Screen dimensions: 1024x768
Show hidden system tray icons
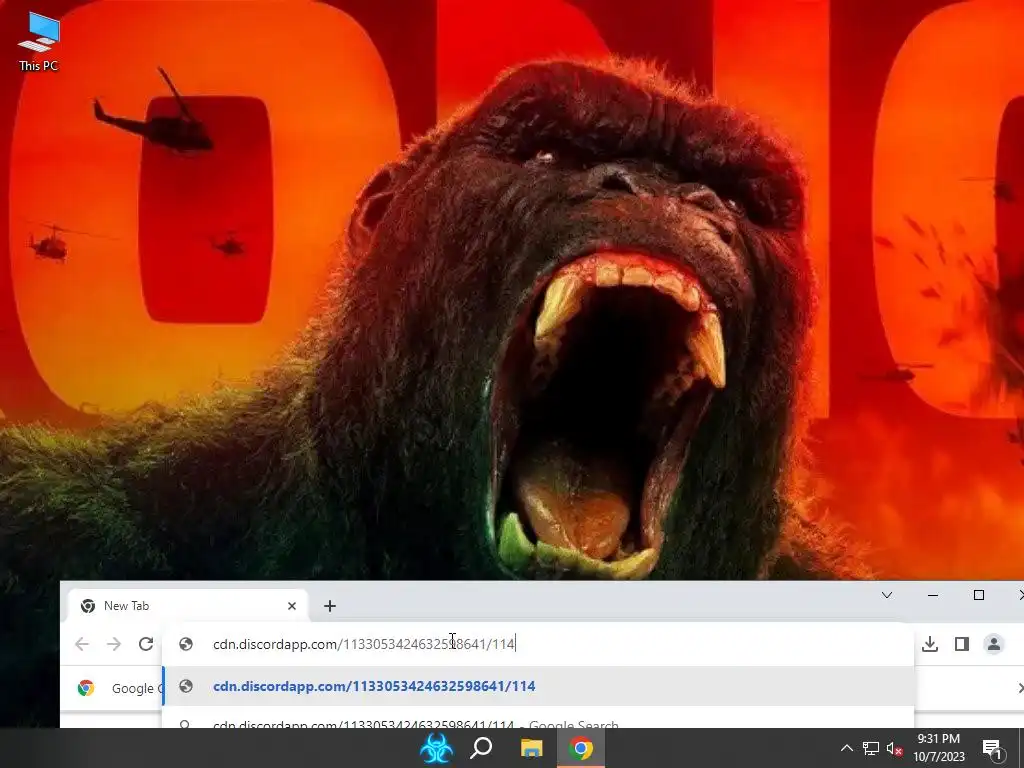[x=846, y=748]
